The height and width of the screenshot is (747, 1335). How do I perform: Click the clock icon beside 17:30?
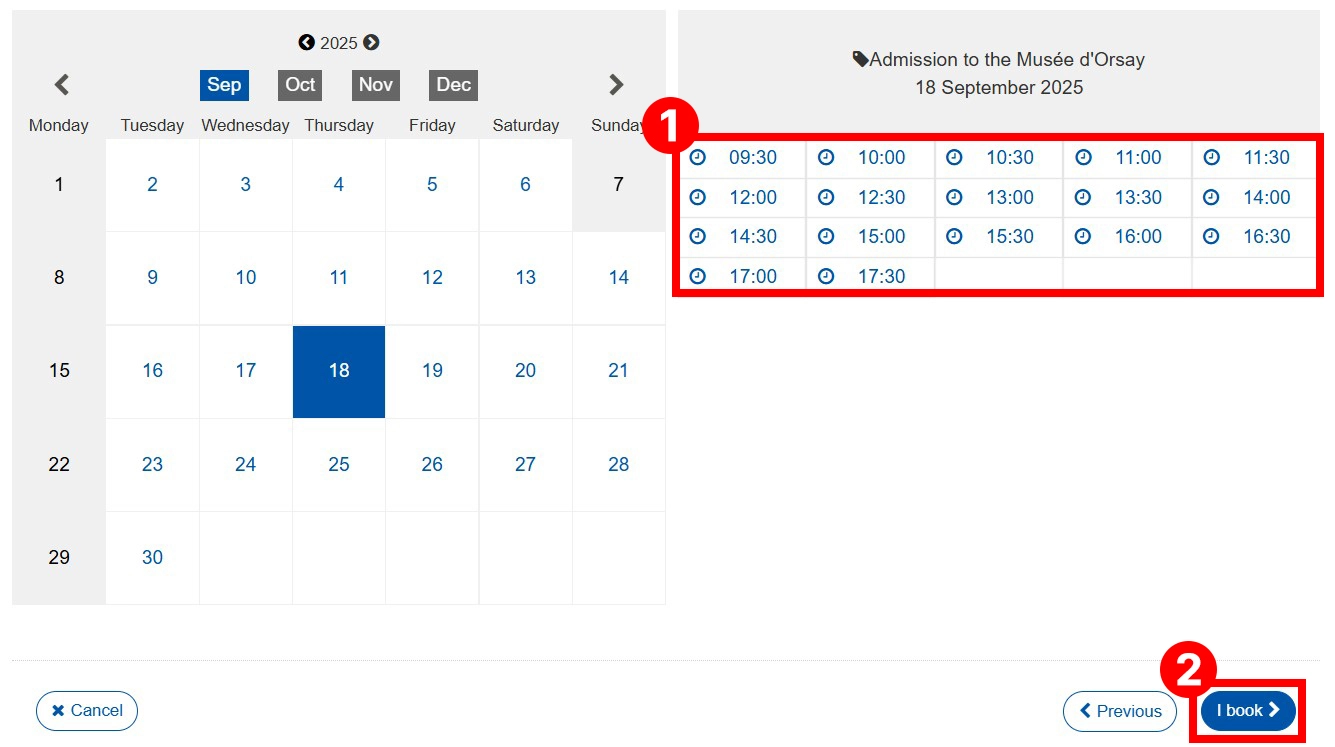click(826, 277)
